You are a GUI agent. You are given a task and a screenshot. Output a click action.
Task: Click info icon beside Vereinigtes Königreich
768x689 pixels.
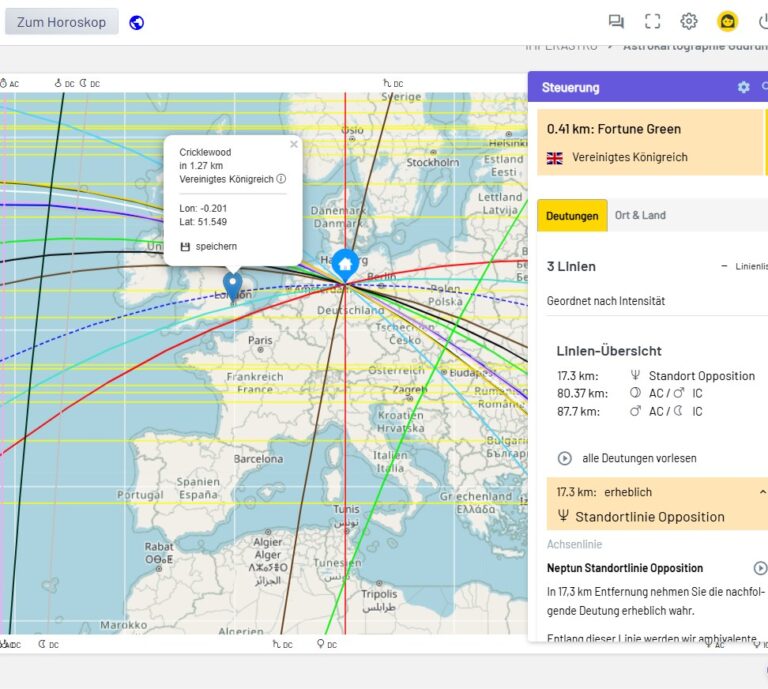pyautogui.click(x=281, y=179)
